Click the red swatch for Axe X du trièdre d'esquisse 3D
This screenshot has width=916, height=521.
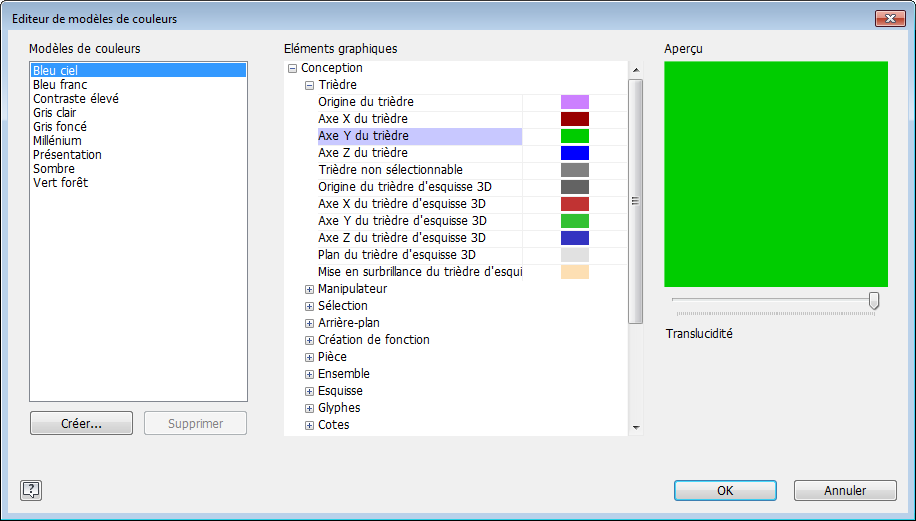pyautogui.click(x=575, y=204)
